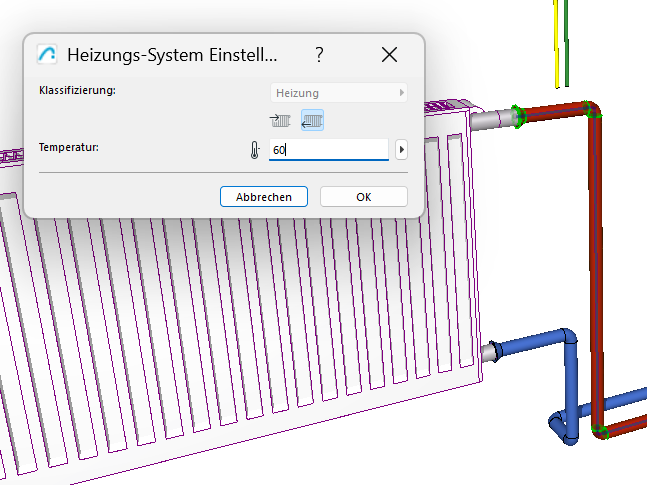Click the Abbrechen button
647x485 pixels.
click(264, 197)
